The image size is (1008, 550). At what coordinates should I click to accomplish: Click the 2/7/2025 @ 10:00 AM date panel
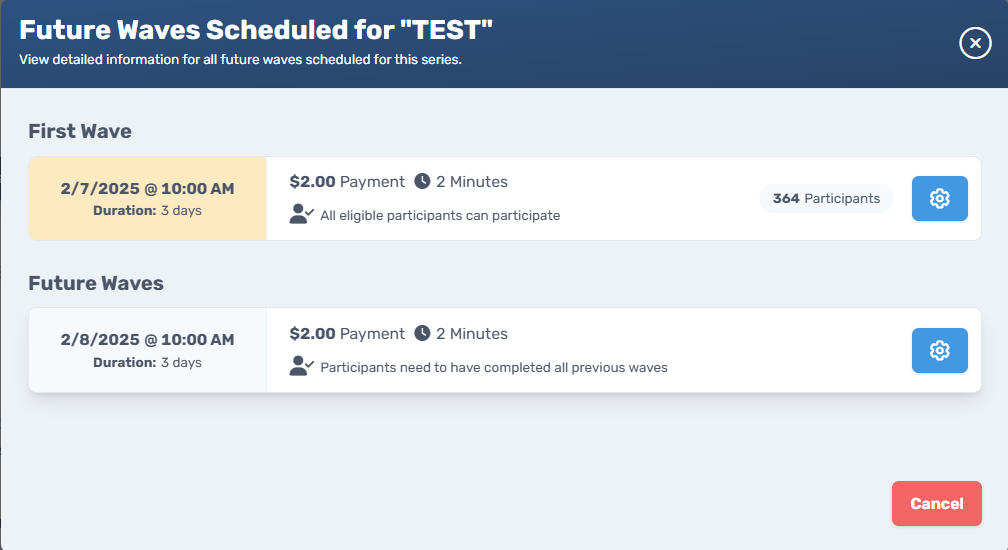point(147,199)
